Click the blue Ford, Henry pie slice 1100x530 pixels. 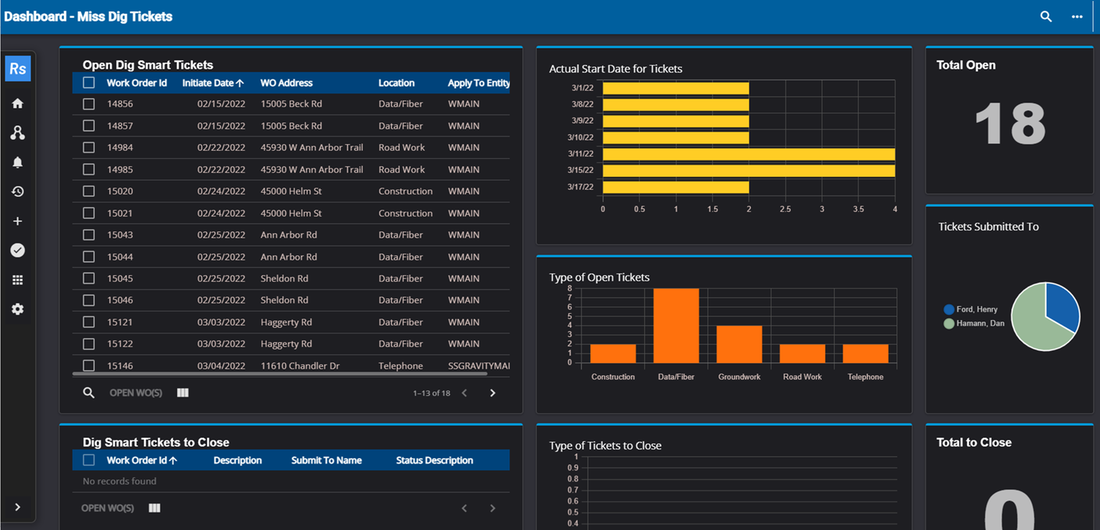(1062, 307)
